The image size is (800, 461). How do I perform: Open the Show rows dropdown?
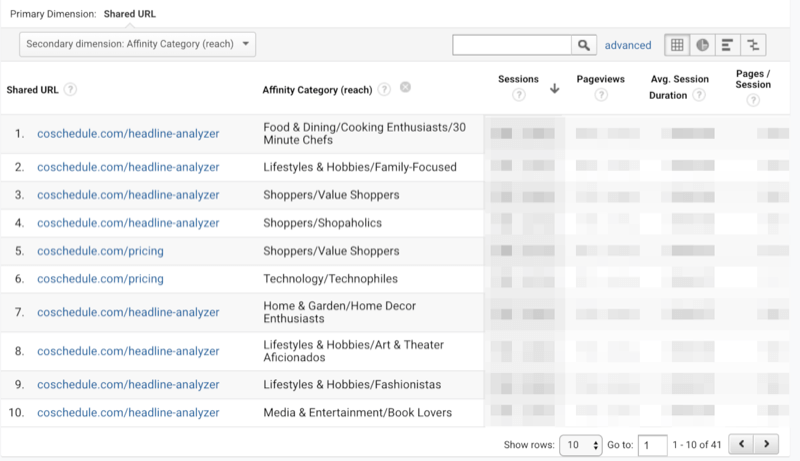581,445
